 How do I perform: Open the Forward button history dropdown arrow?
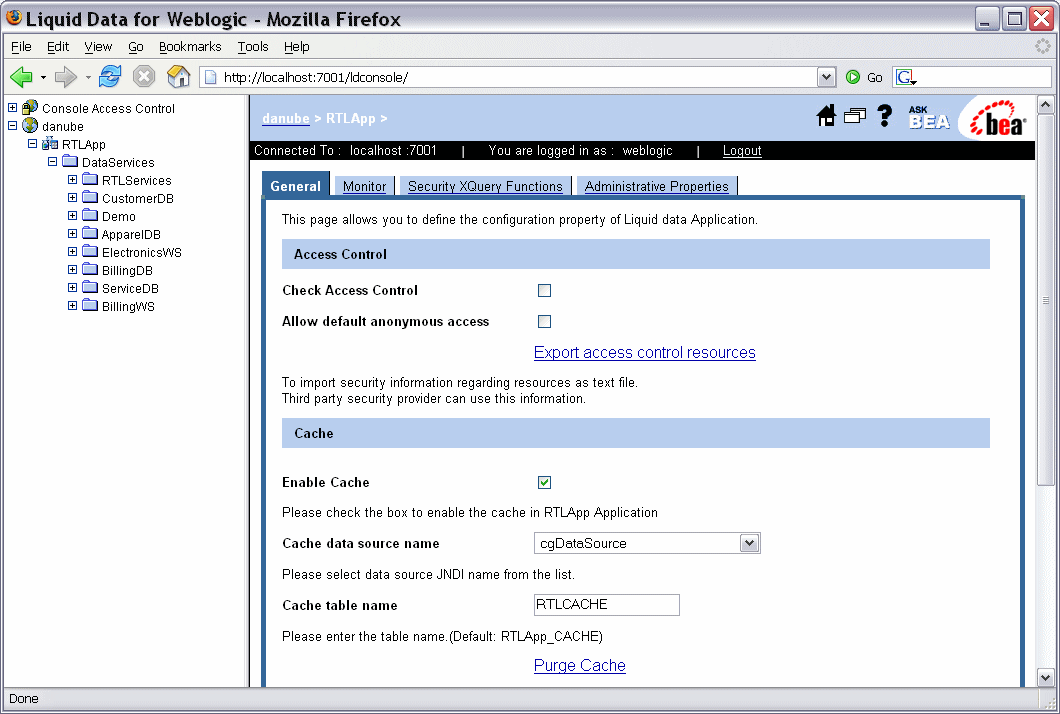tap(88, 77)
